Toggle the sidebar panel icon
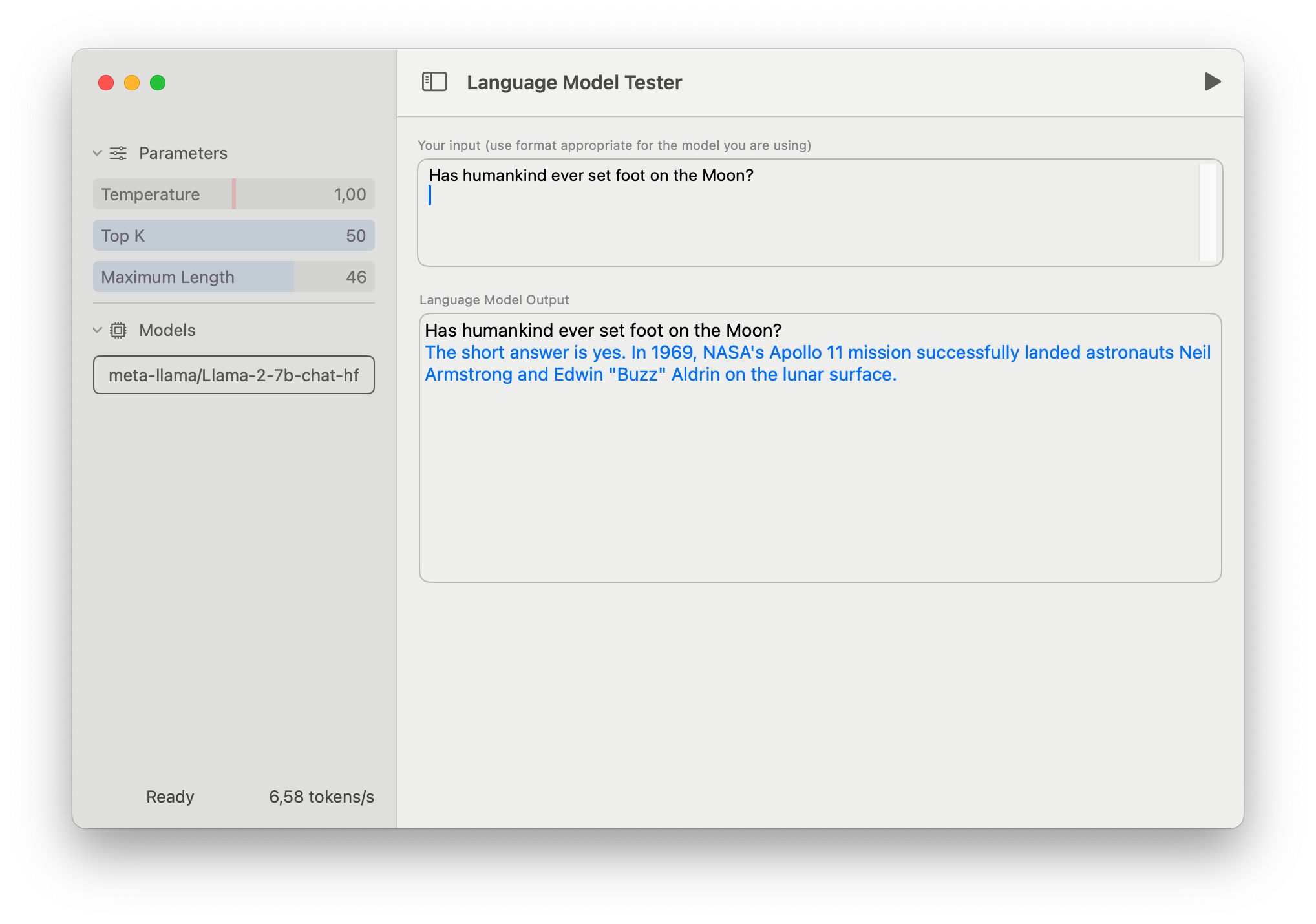Screen dimensions: 1316x924 tap(434, 82)
